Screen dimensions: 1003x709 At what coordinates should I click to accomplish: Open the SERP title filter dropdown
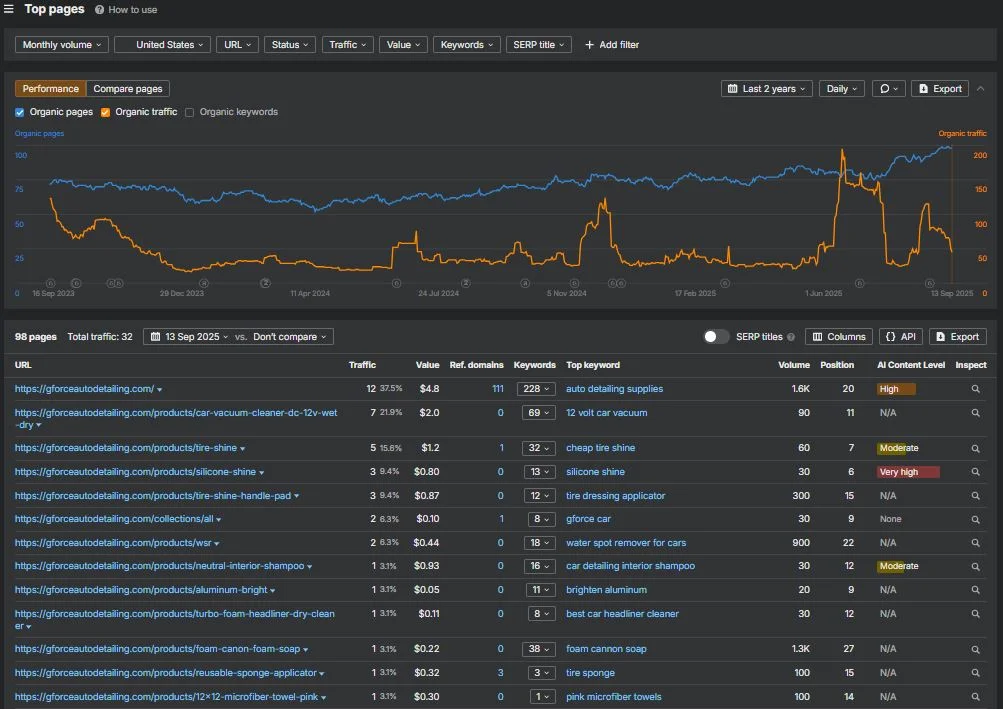539,45
